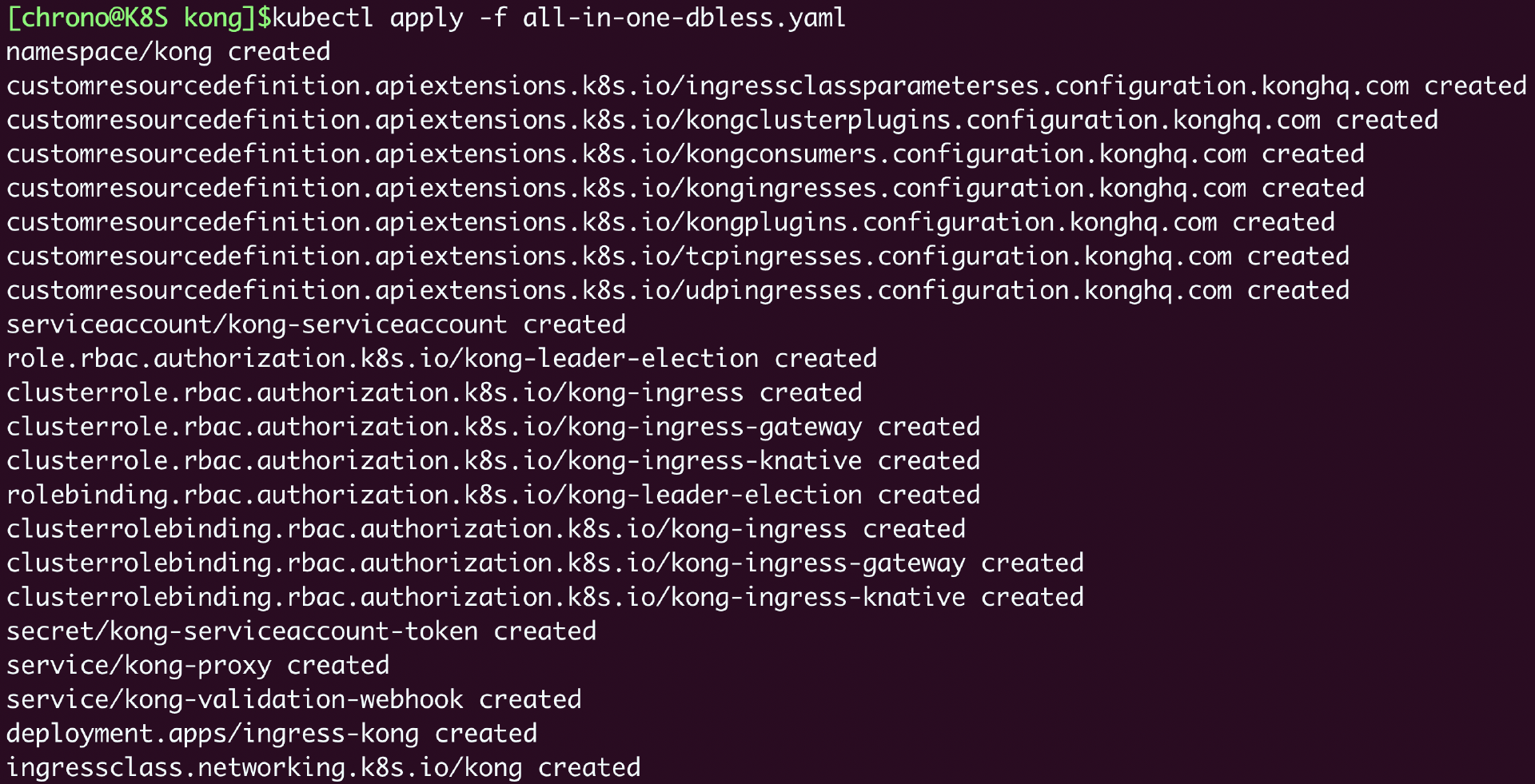1535x784 pixels.
Task: Click the kongconsumers CRD output line
Action: (x=684, y=154)
